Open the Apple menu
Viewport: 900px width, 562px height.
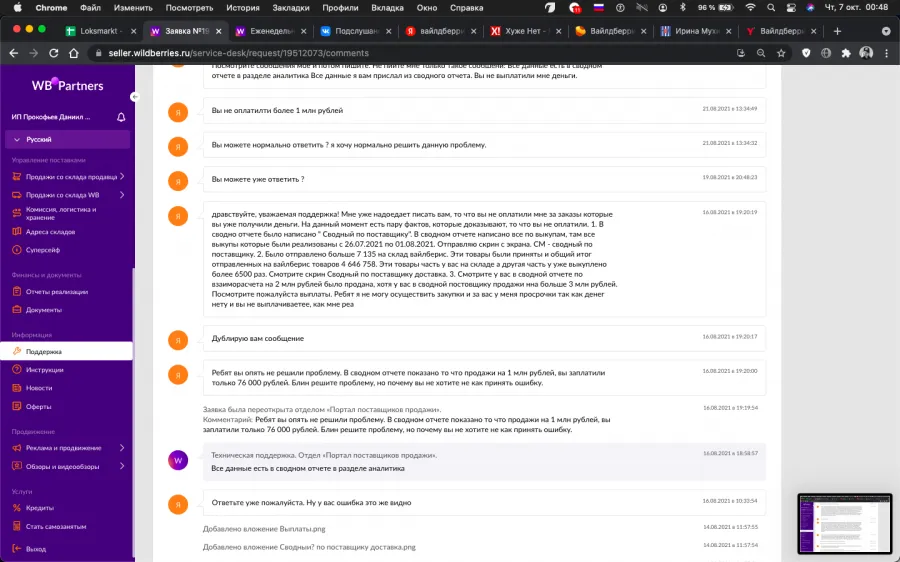pos(17,7)
